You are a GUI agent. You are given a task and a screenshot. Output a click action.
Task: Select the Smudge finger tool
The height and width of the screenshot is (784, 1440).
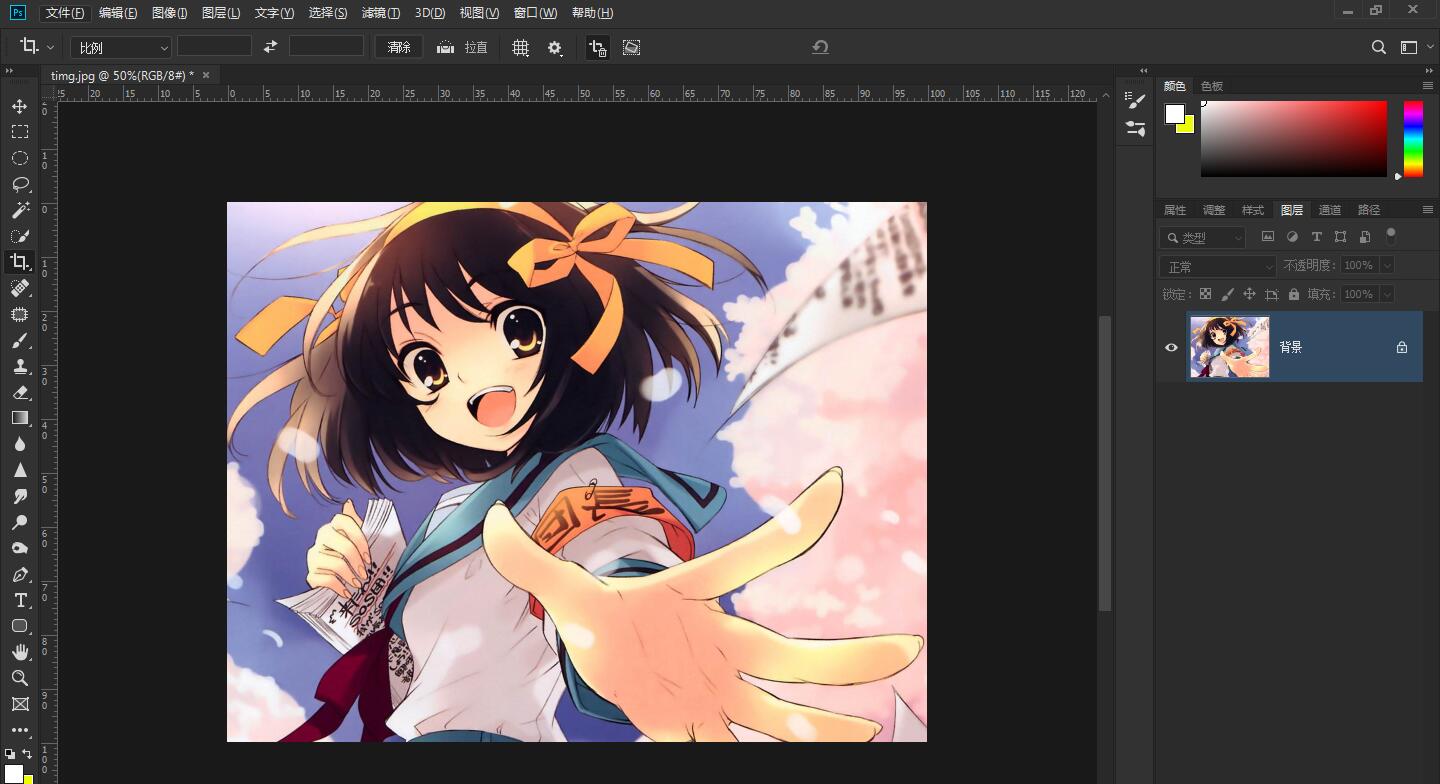(x=19, y=496)
